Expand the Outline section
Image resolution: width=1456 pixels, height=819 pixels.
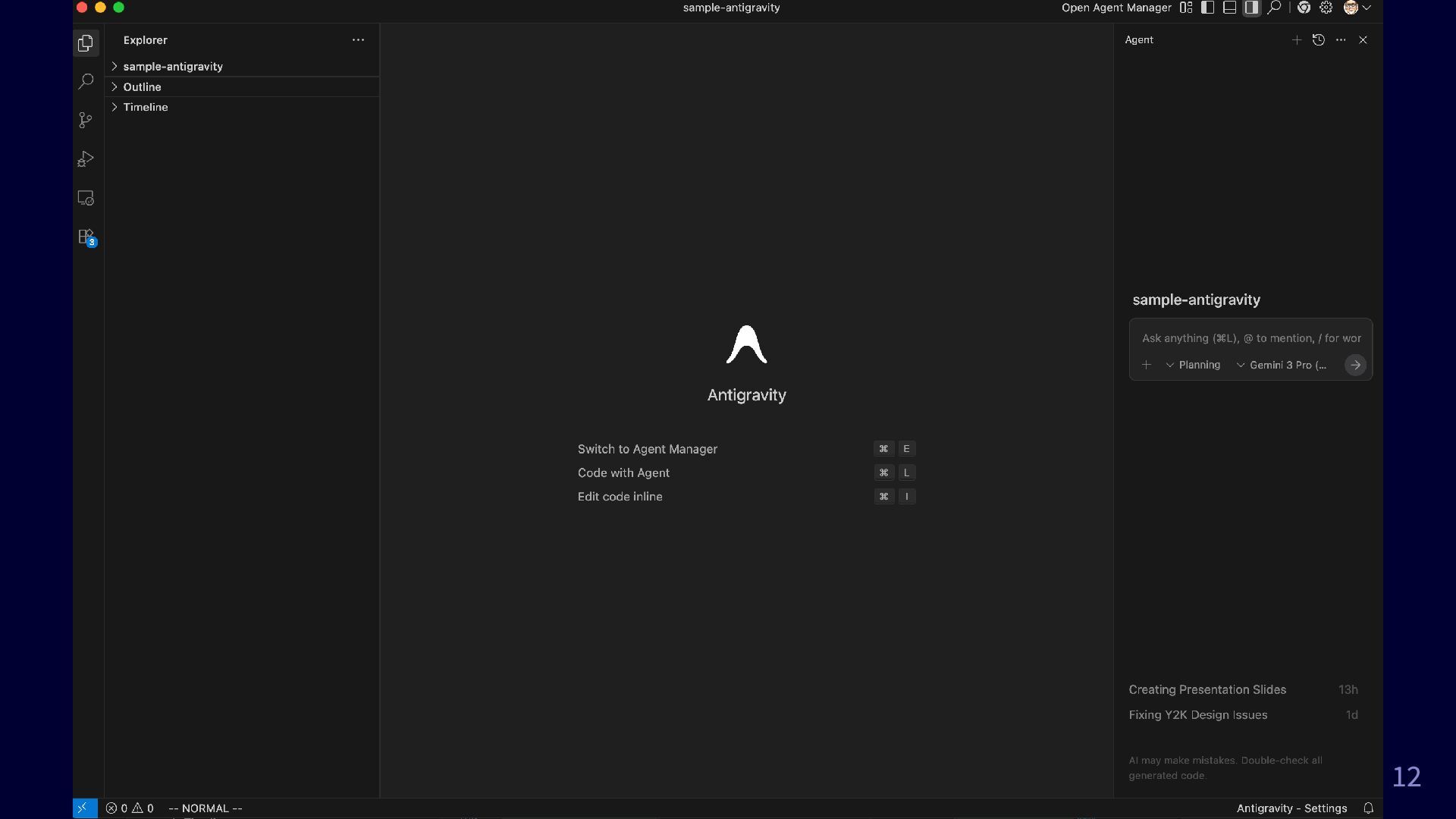(x=142, y=87)
